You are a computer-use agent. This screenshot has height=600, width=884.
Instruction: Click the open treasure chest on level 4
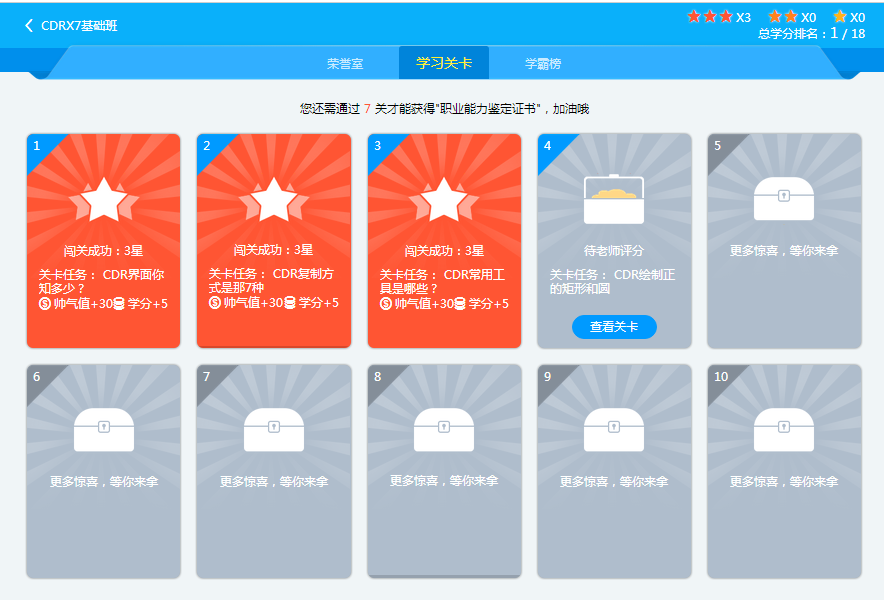pos(614,200)
